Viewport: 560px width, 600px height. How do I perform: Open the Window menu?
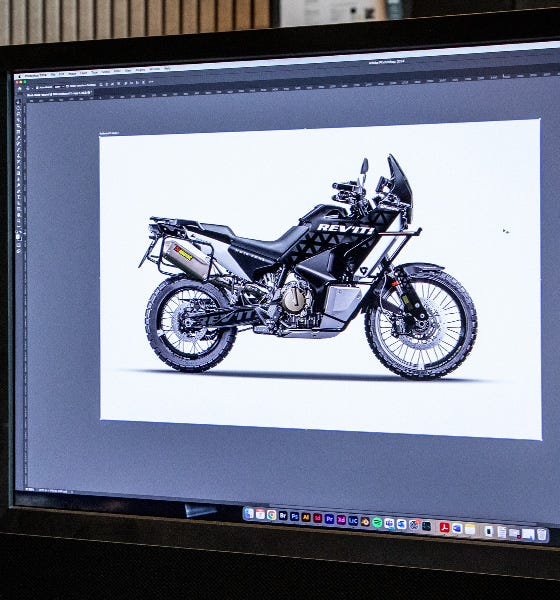[x=154, y=69]
